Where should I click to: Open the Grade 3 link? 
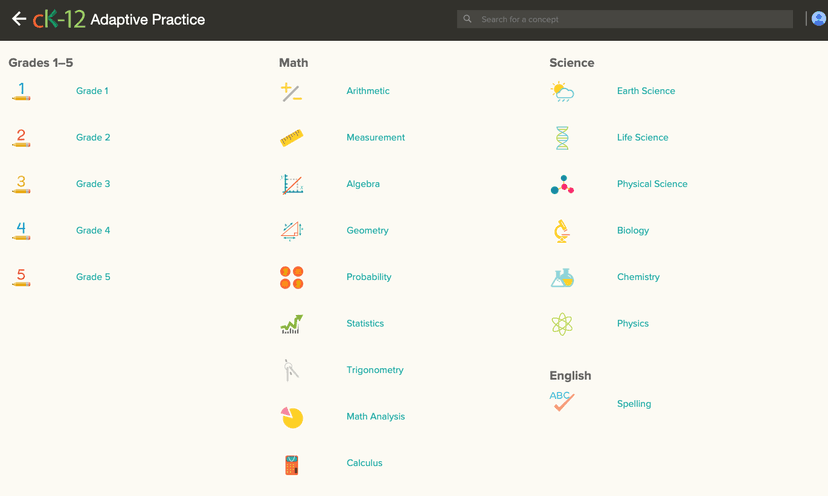point(93,184)
